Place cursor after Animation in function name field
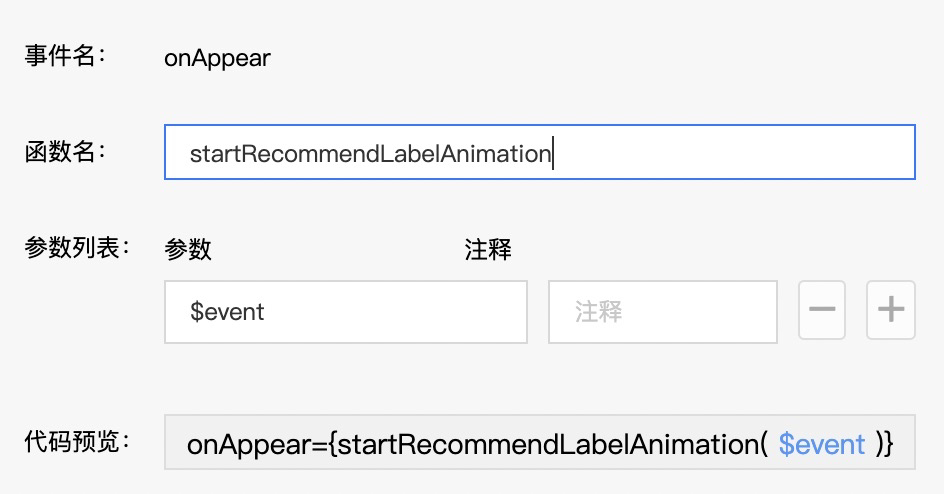This screenshot has width=944, height=494. click(553, 153)
